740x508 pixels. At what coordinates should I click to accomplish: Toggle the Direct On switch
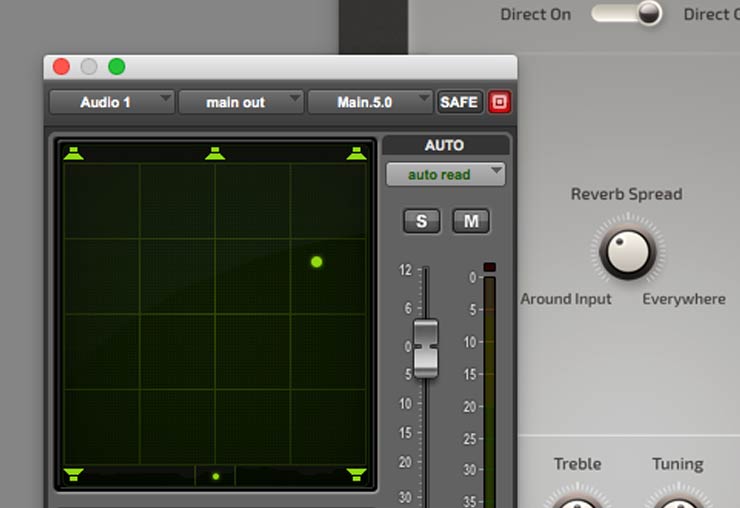pos(627,13)
